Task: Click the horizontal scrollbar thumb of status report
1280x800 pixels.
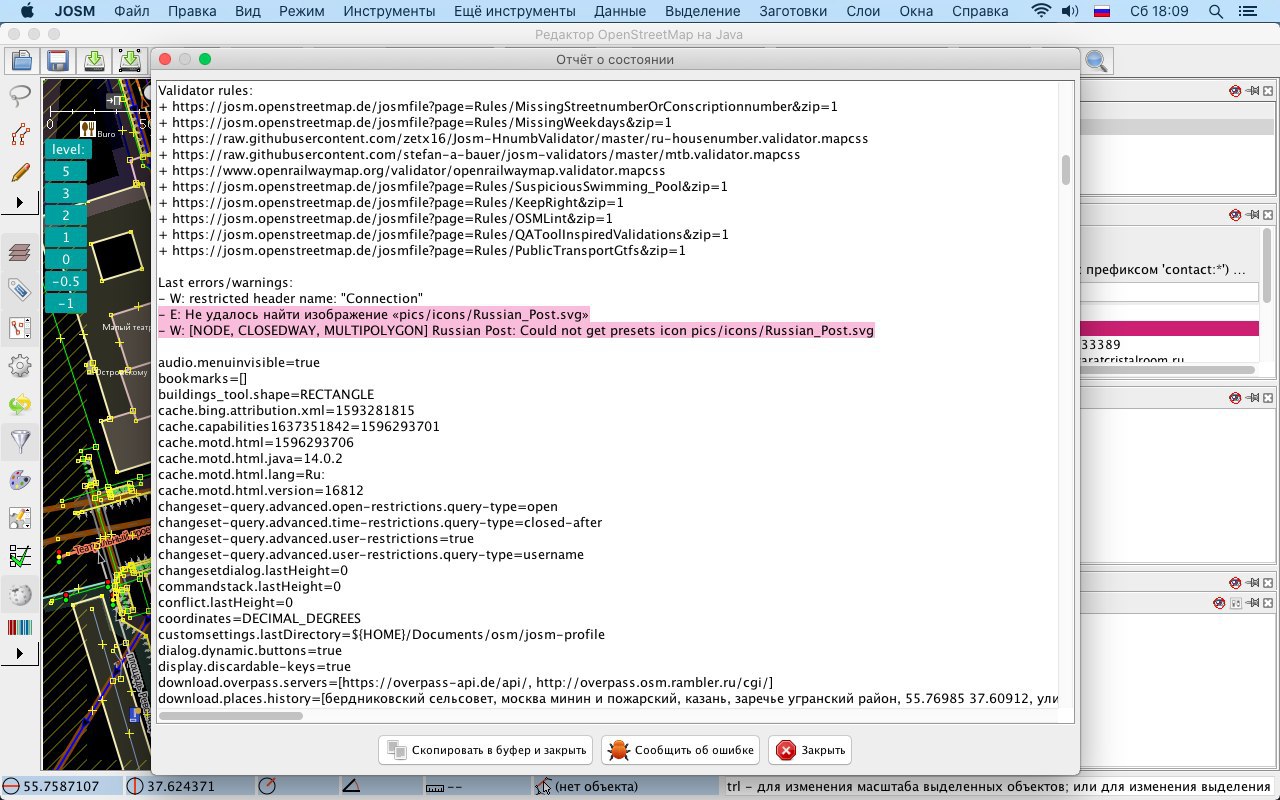Action: 231,715
